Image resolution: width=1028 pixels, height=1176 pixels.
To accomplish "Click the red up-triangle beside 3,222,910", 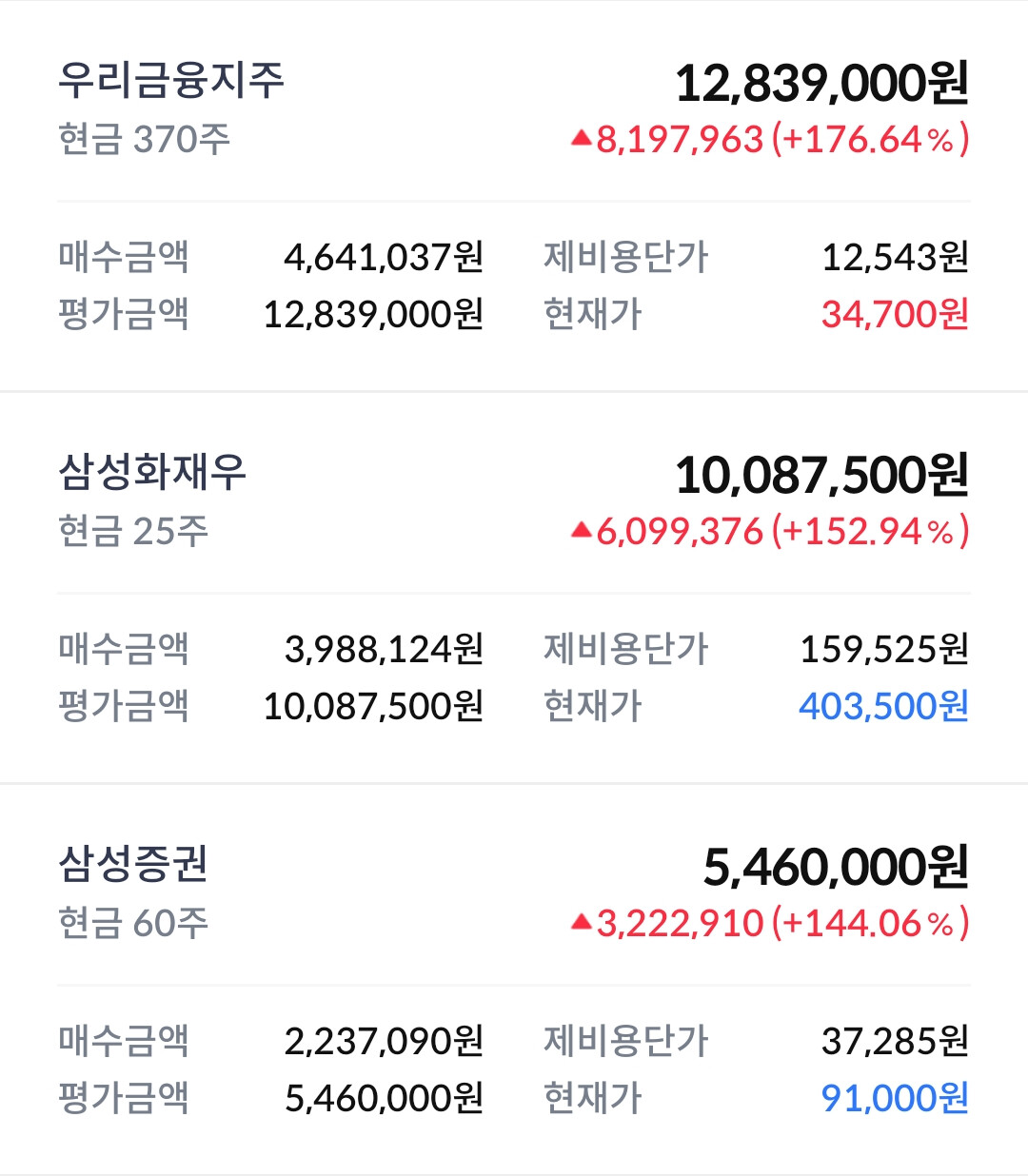I will pyautogui.click(x=581, y=923).
